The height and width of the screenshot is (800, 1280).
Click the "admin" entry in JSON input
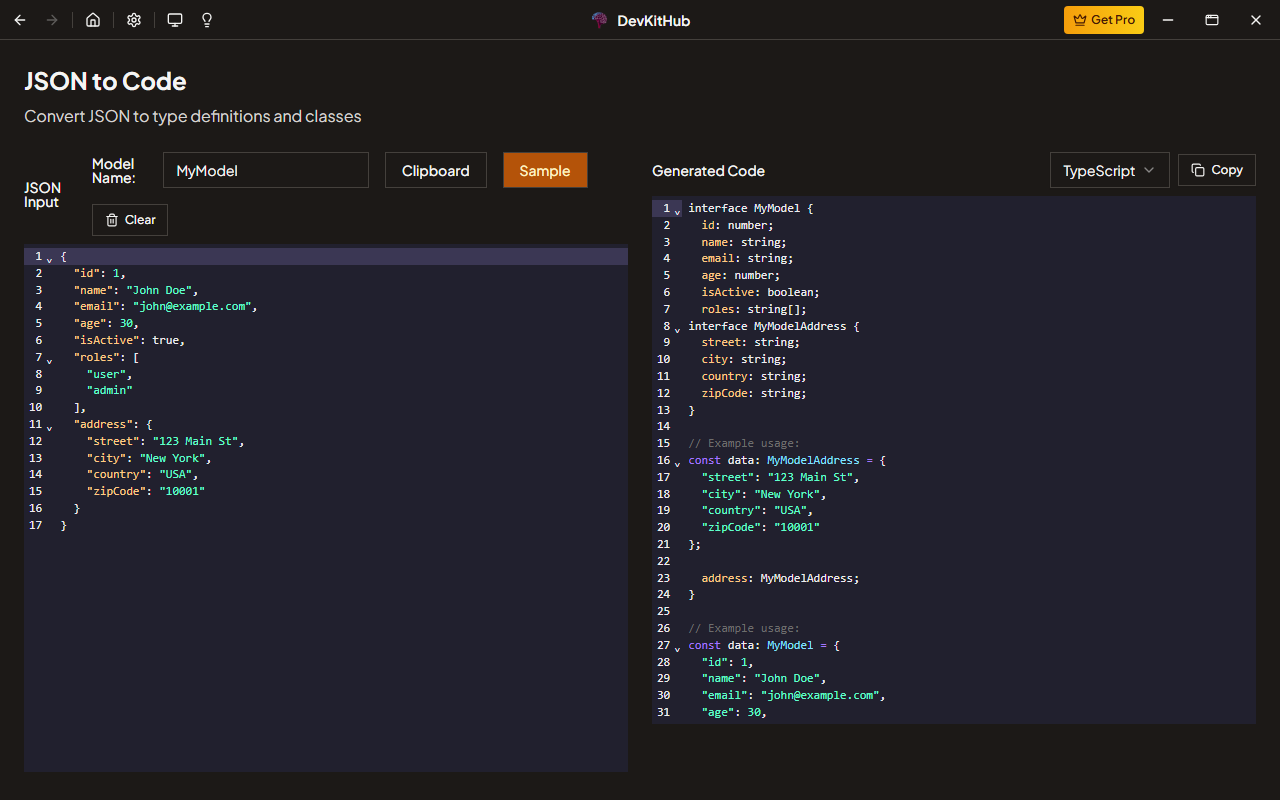tap(109, 391)
